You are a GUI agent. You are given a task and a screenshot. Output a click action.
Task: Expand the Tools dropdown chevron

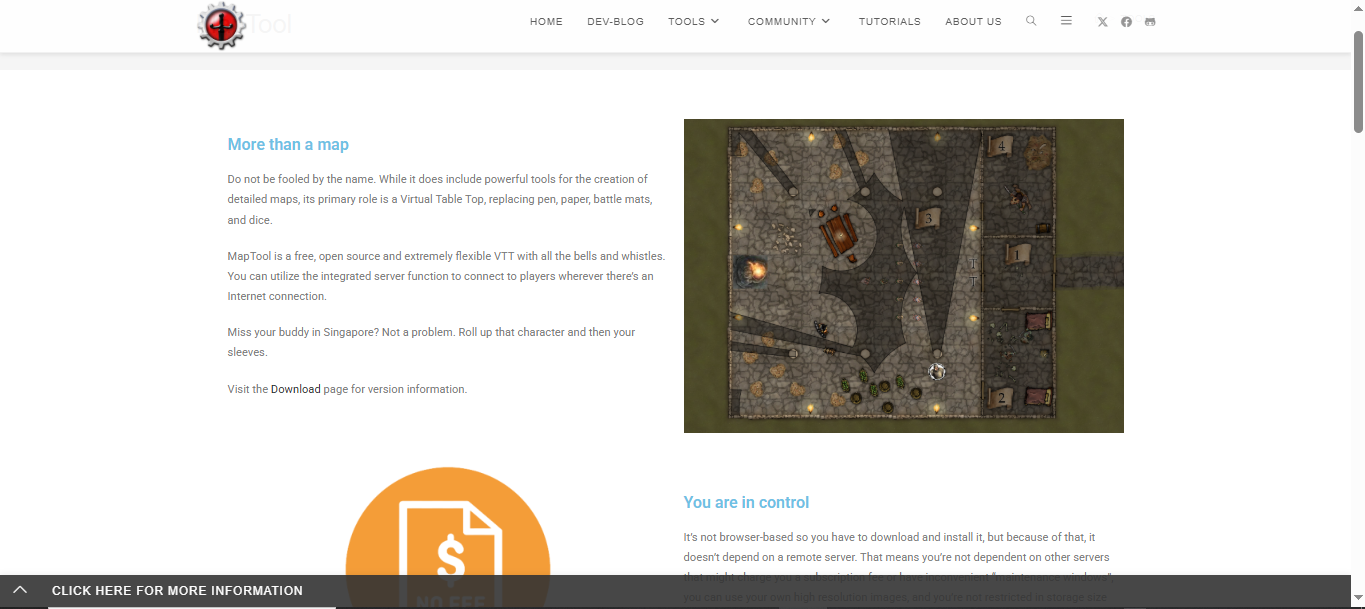714,21
